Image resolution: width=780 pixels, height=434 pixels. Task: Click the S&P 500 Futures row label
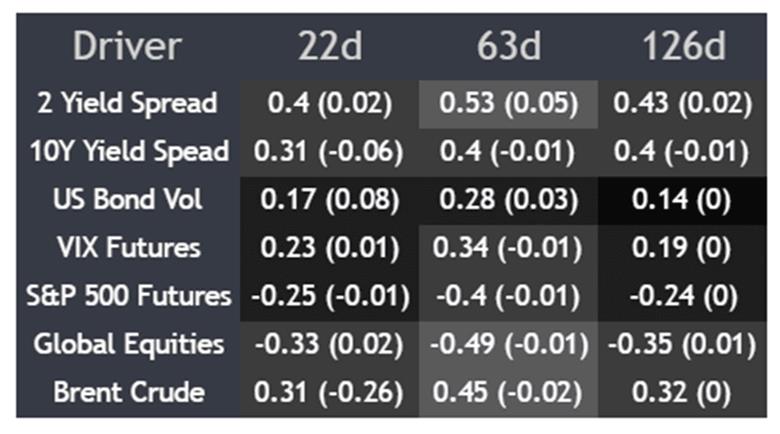tap(129, 297)
